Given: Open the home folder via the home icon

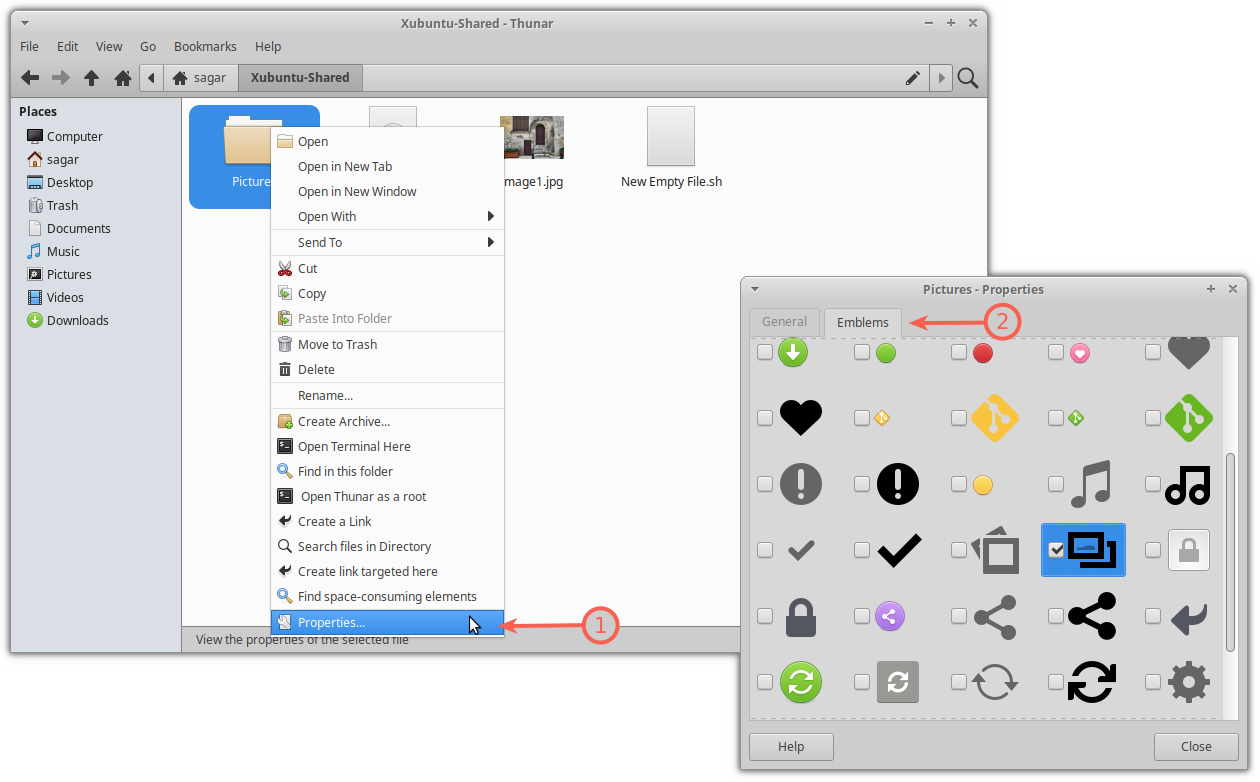Looking at the screenshot, I should pyautogui.click(x=122, y=77).
